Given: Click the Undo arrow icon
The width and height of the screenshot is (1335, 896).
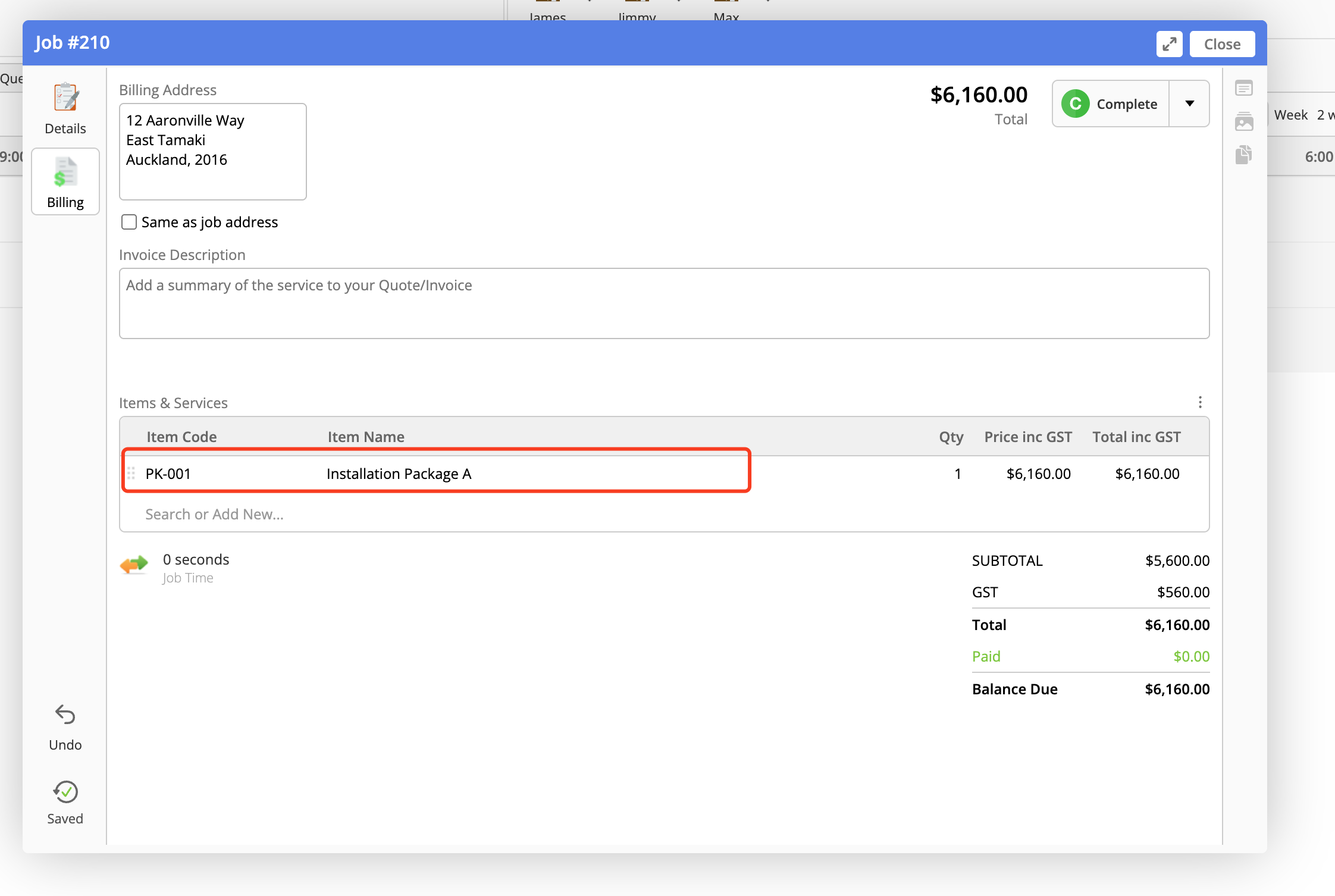Looking at the screenshot, I should pyautogui.click(x=65, y=715).
